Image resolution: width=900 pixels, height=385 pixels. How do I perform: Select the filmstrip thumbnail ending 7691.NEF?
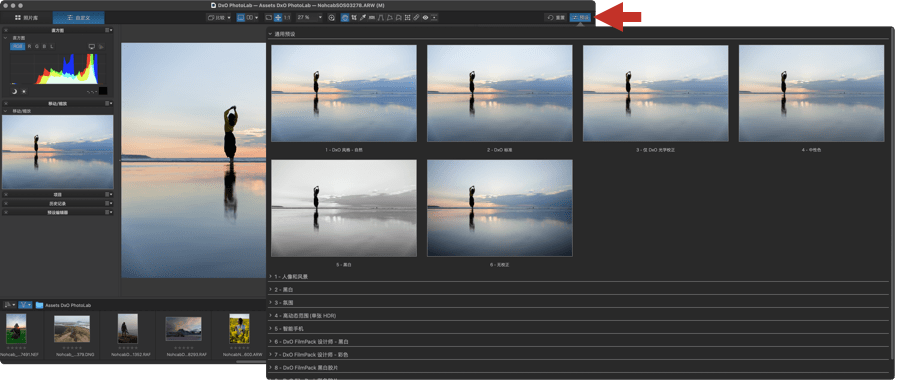tap(15, 328)
